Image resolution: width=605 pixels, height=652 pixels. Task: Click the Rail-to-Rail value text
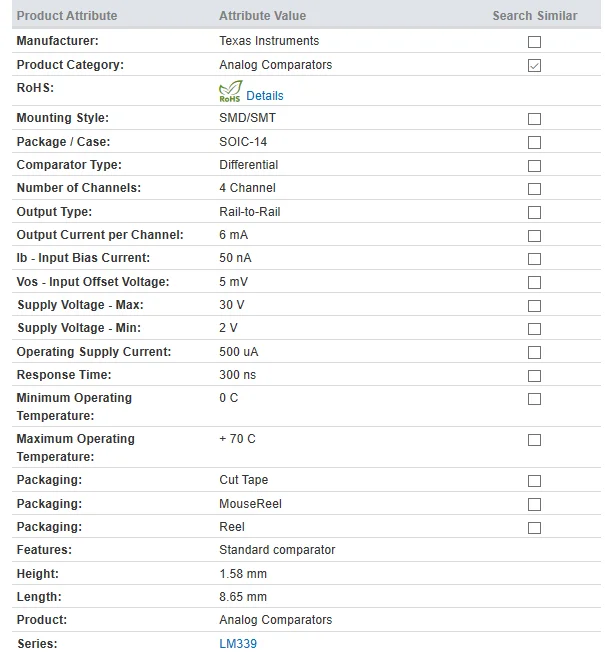249,212
